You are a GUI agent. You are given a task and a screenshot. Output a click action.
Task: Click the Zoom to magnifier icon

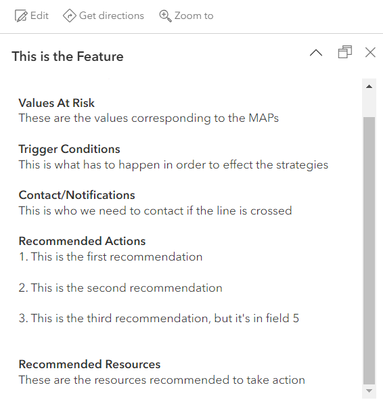point(165,16)
